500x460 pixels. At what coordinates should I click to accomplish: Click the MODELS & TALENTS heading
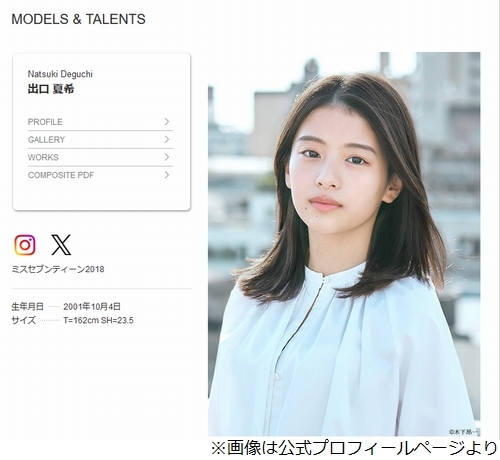pyautogui.click(x=78, y=19)
